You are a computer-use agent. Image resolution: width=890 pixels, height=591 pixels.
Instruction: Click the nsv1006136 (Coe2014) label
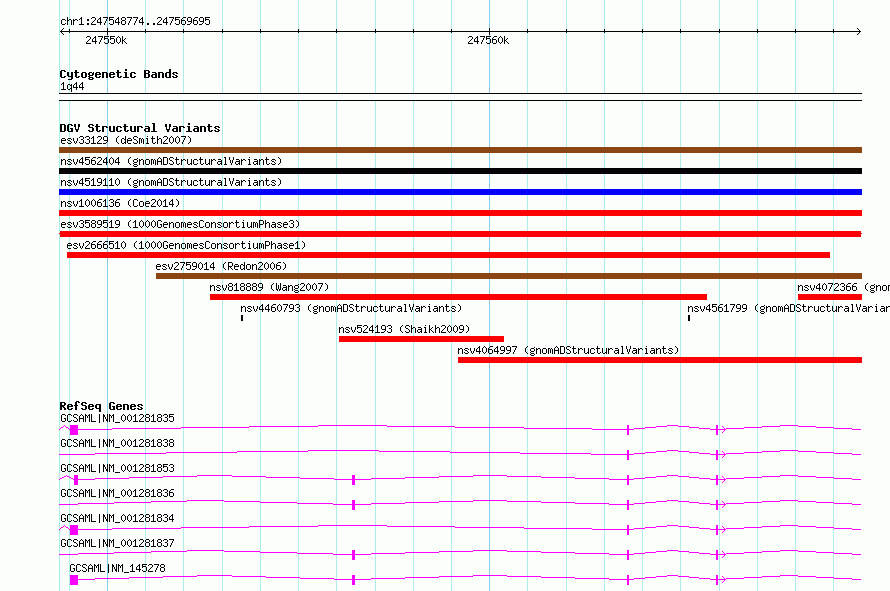[x=120, y=203]
